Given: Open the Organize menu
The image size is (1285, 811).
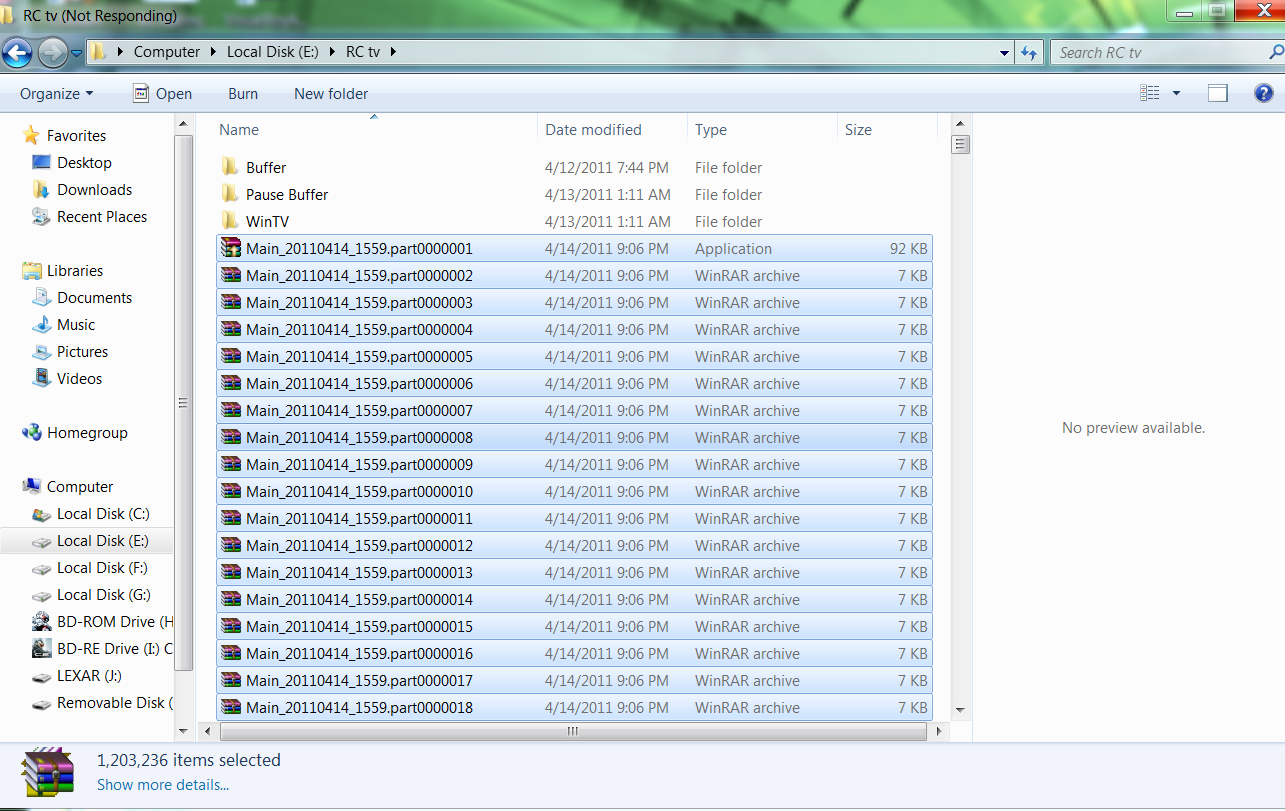Looking at the screenshot, I should [x=56, y=93].
